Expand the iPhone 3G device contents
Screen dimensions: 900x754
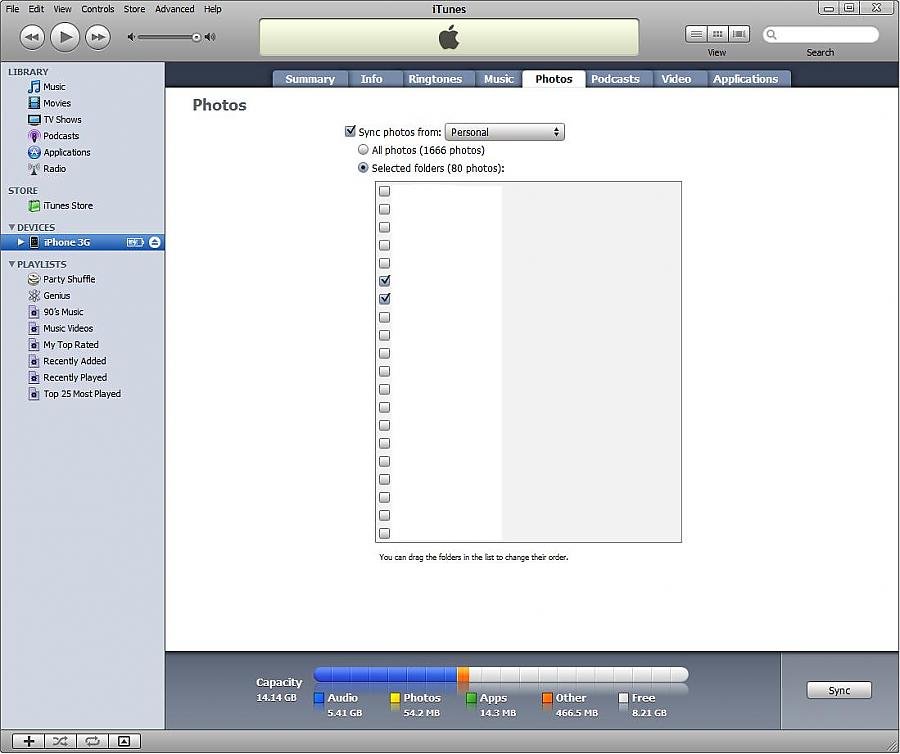(21, 242)
